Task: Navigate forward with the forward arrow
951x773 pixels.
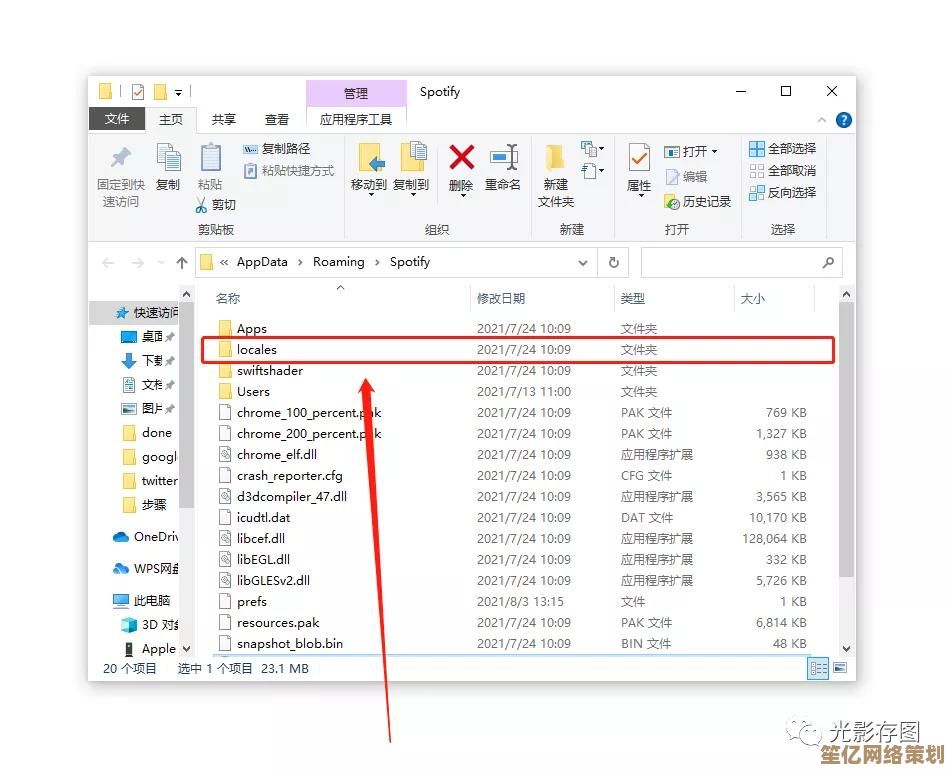Action: [138, 263]
